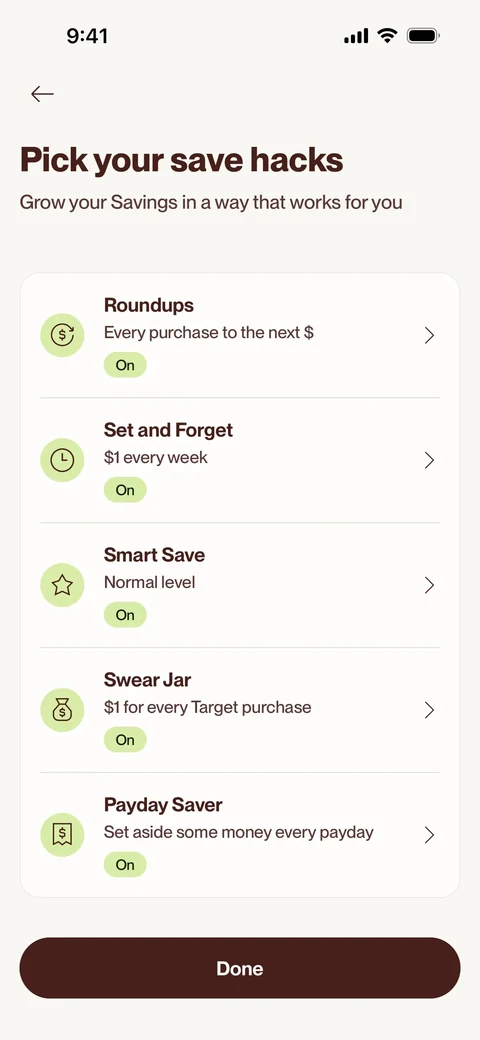Tap the Done button

[240, 968]
